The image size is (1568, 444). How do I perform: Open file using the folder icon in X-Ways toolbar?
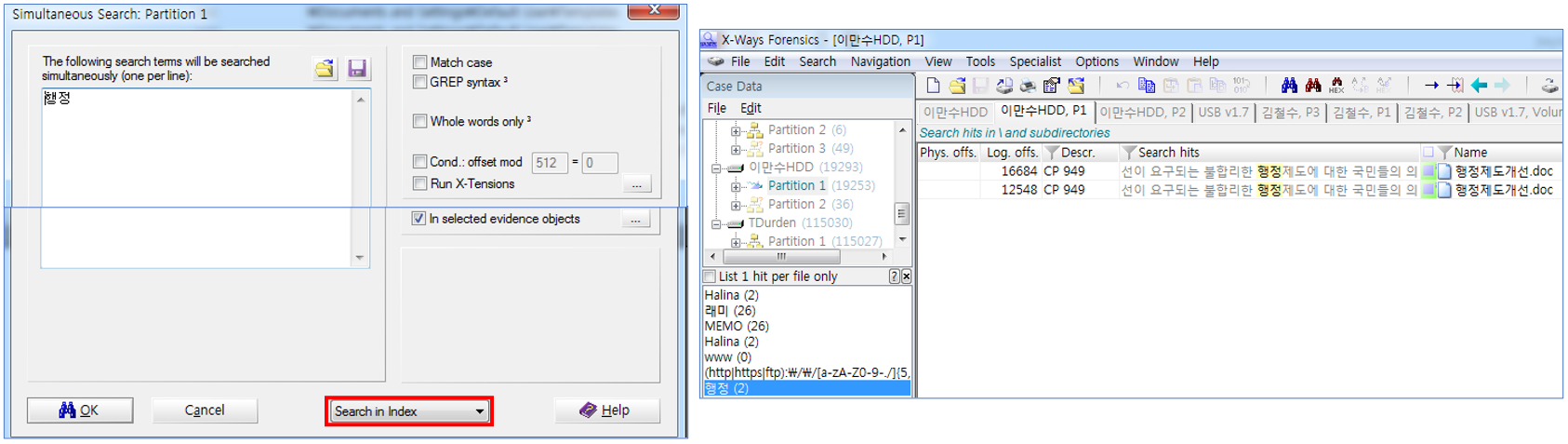tap(957, 86)
